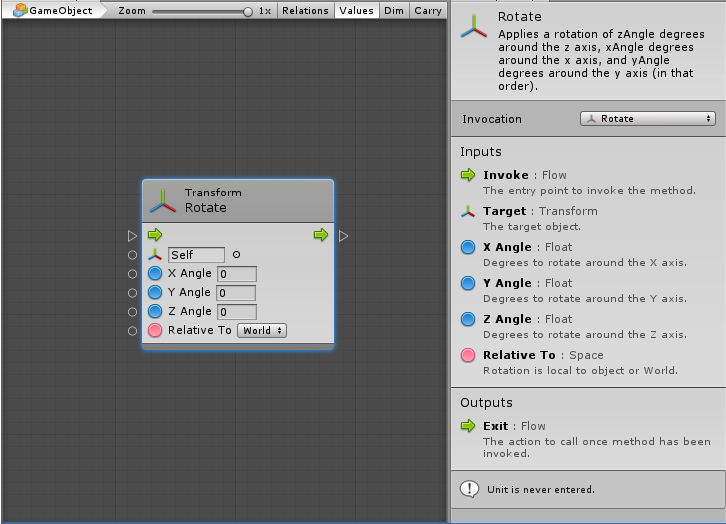Toggle the Relations button in toolbar

[x=305, y=10]
